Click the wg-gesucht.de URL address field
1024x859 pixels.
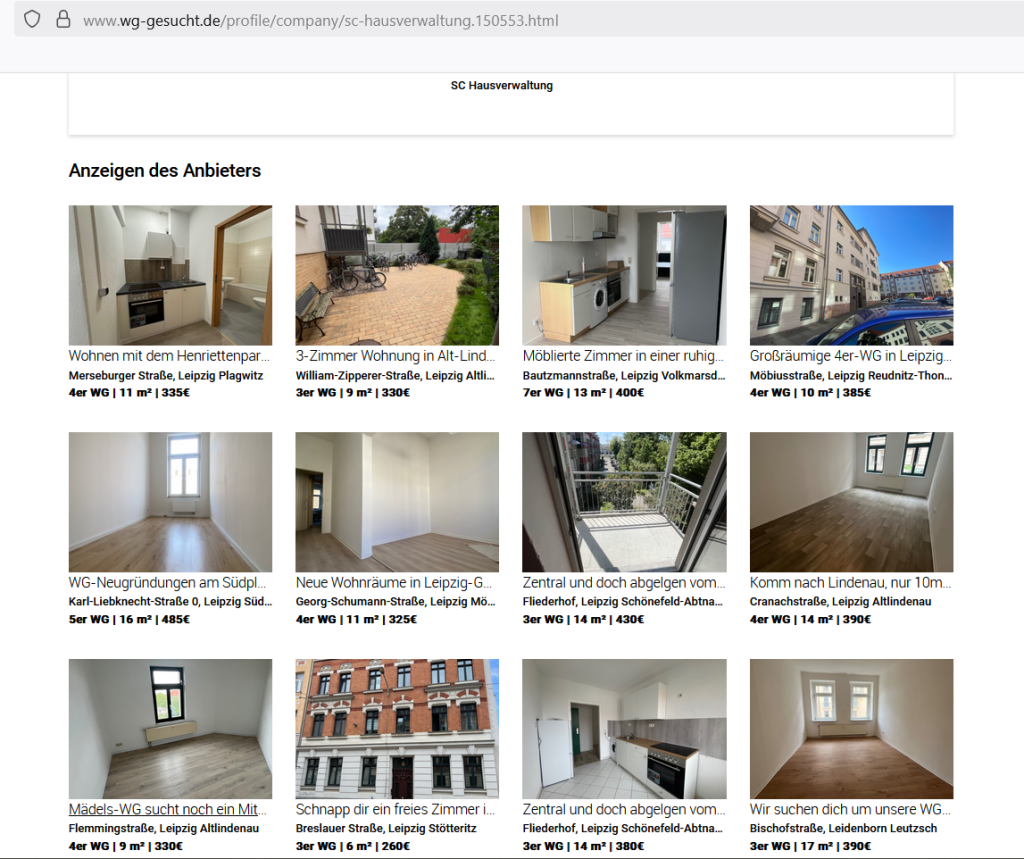tap(320, 20)
